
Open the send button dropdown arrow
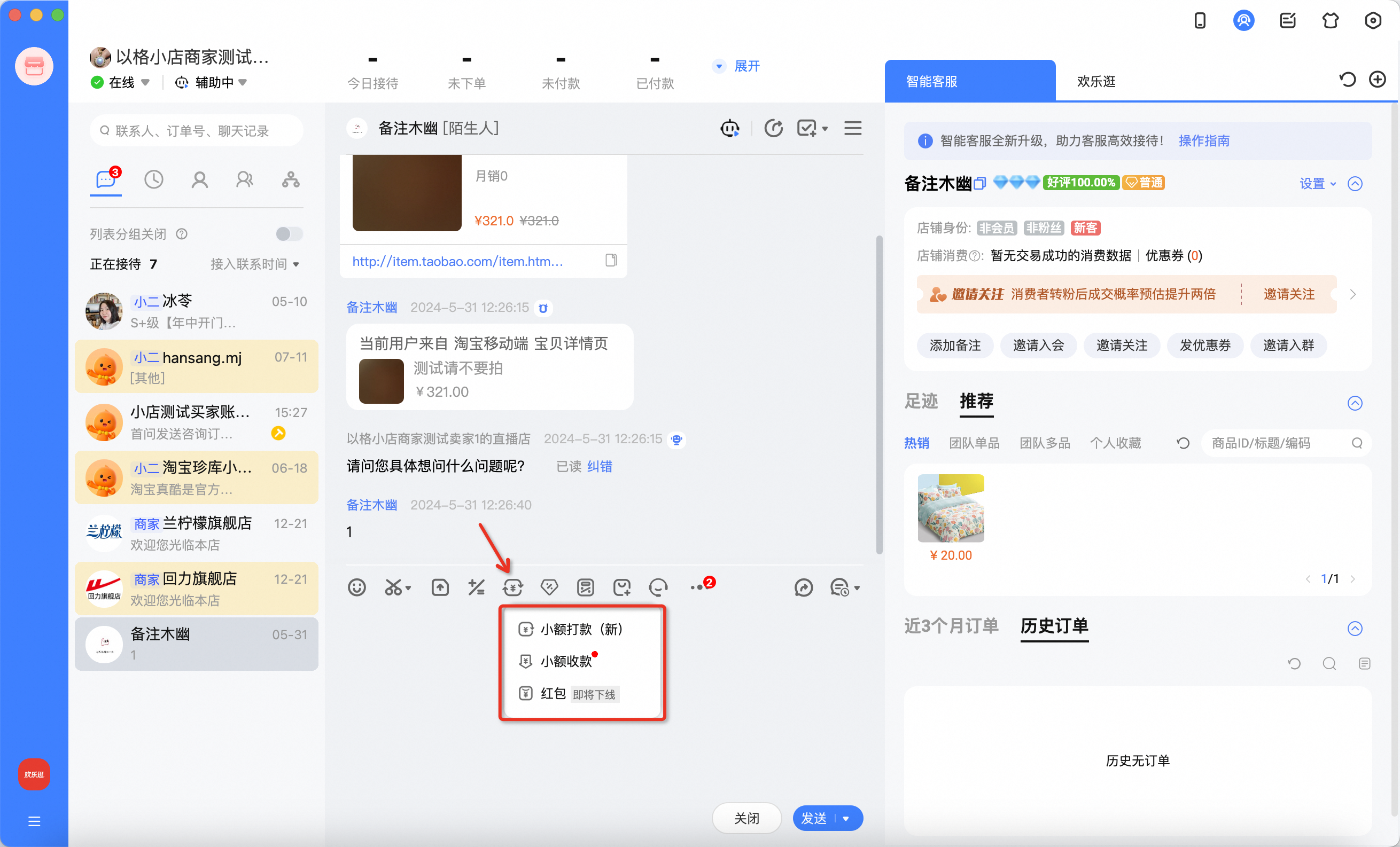(846, 818)
